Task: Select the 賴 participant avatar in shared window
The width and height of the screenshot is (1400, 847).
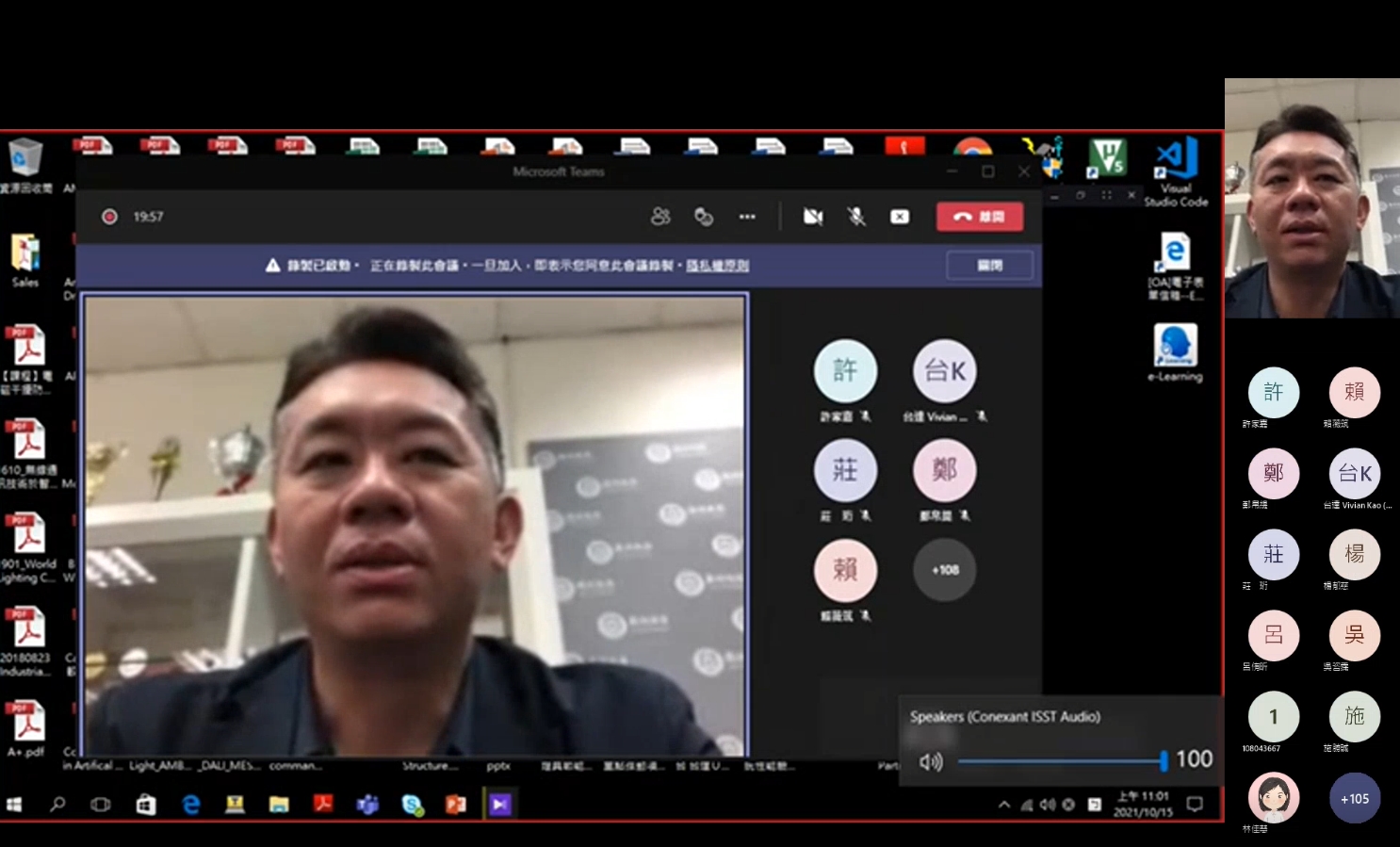Action: (x=845, y=570)
